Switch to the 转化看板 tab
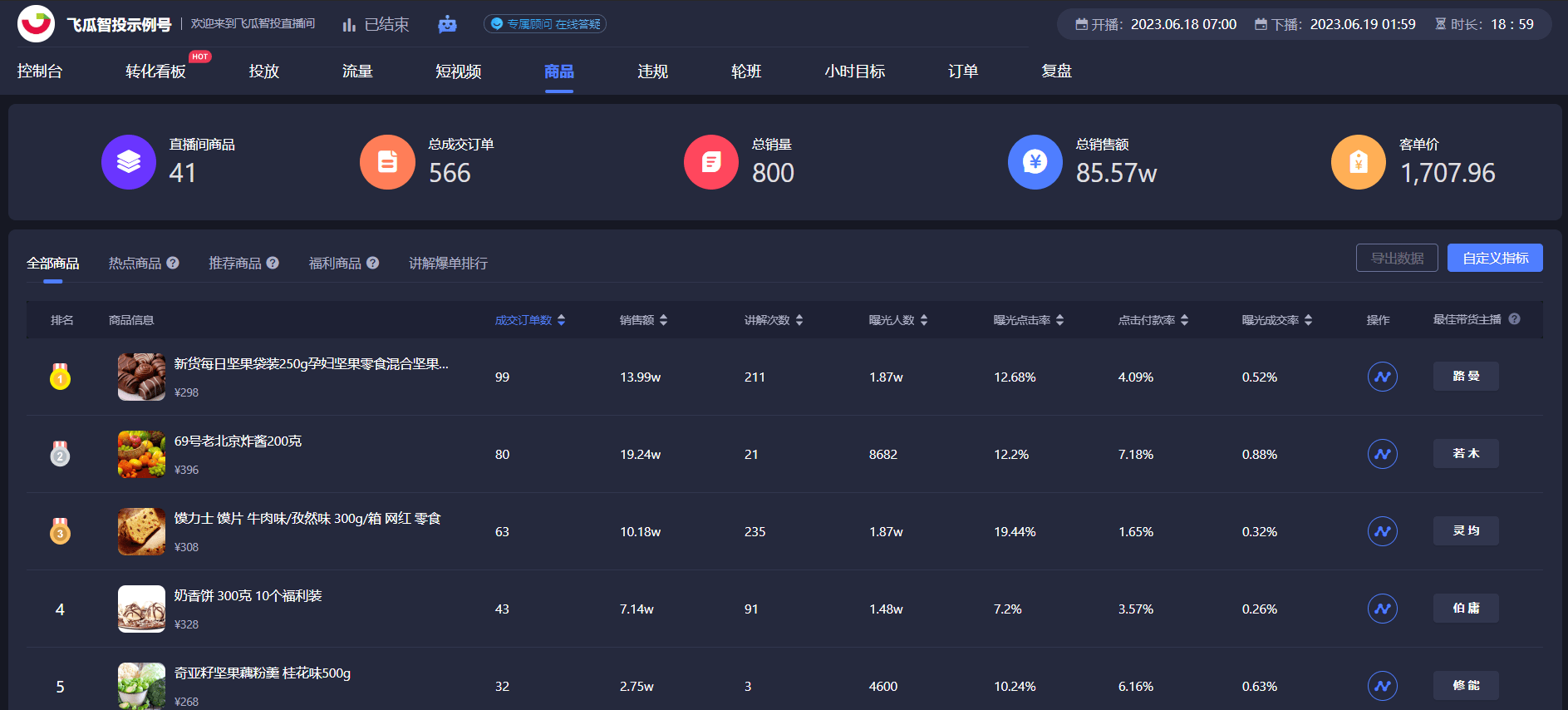The image size is (1568, 710). click(x=155, y=71)
